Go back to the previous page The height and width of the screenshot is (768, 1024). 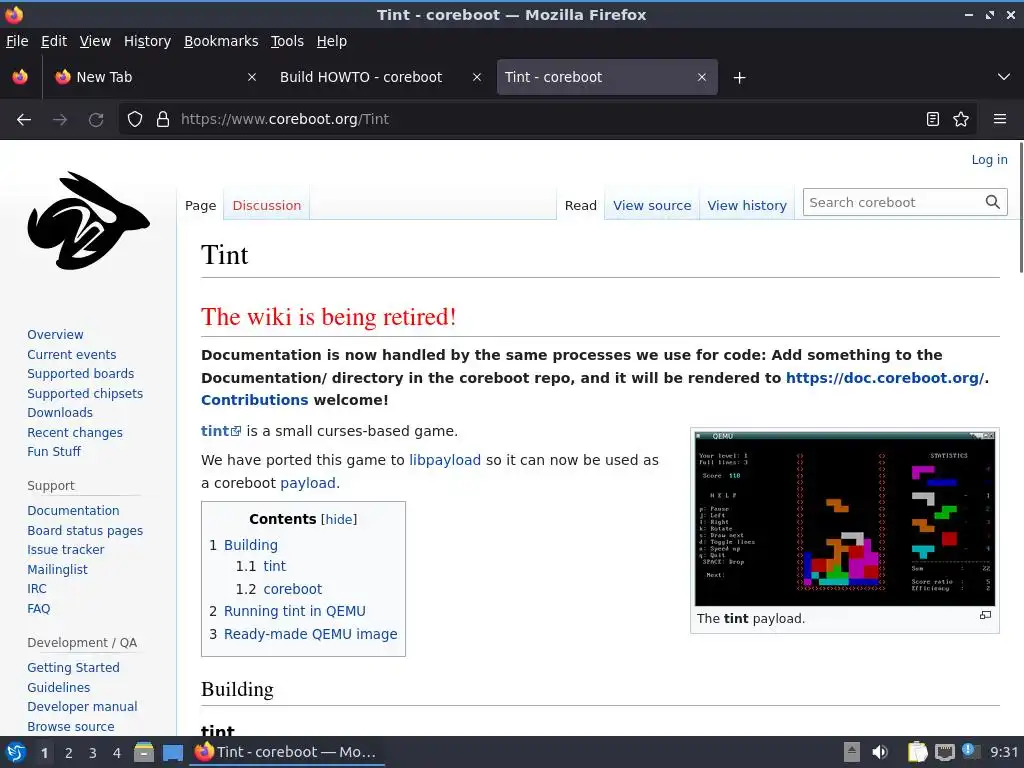pos(24,120)
